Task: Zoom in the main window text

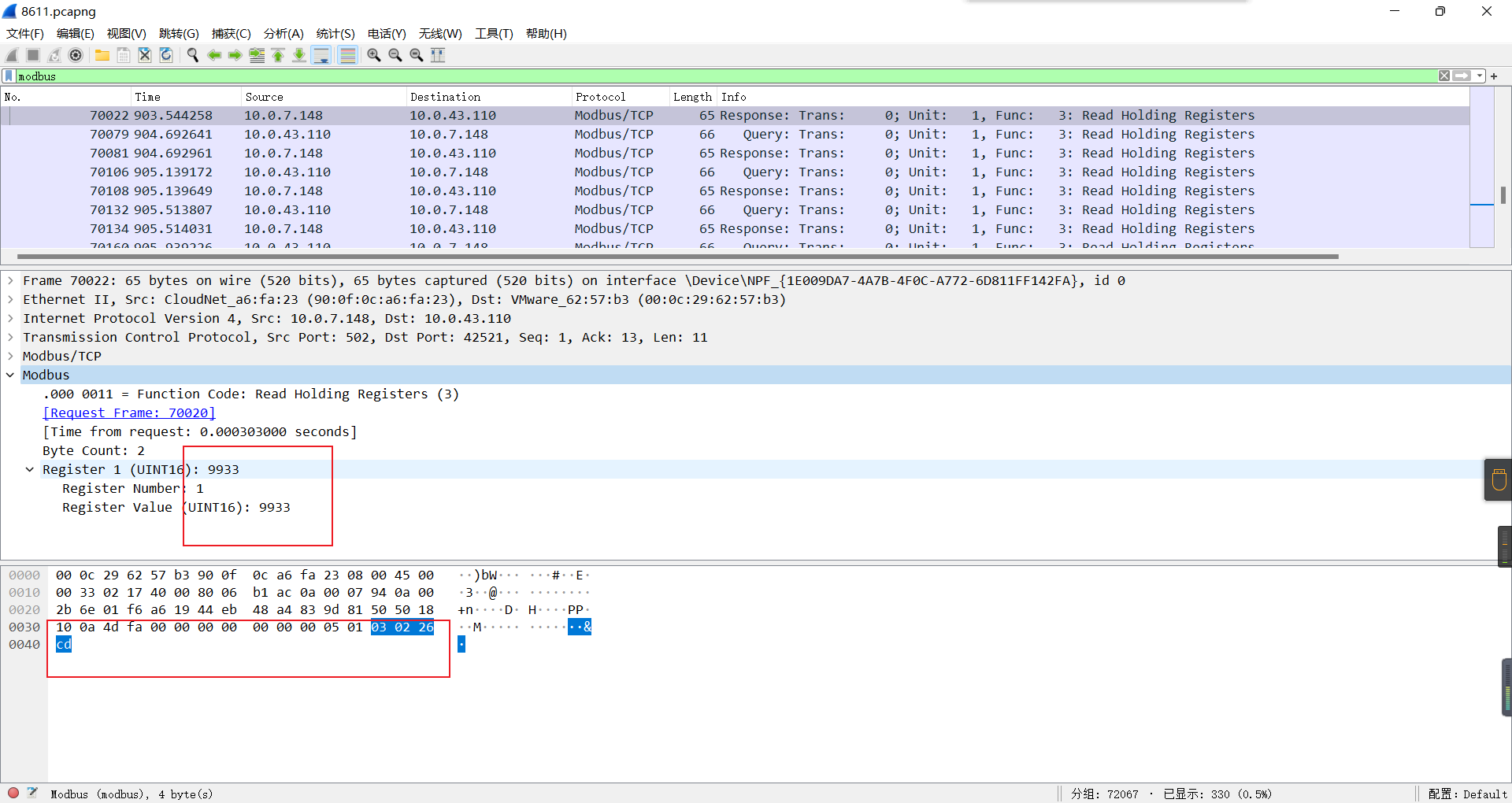Action: 374,55
